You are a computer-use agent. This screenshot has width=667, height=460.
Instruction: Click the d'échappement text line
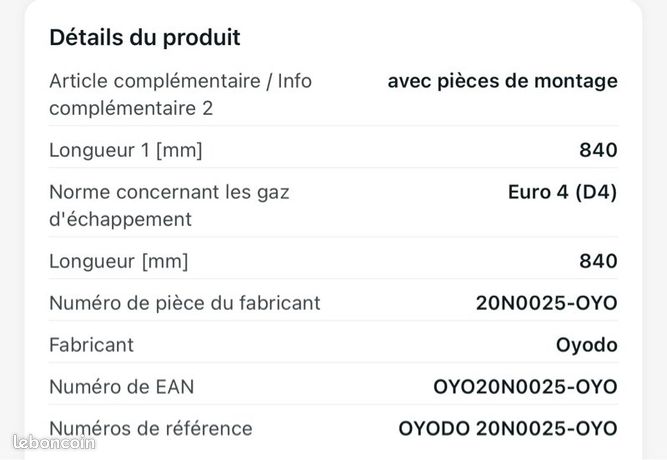tap(120, 220)
